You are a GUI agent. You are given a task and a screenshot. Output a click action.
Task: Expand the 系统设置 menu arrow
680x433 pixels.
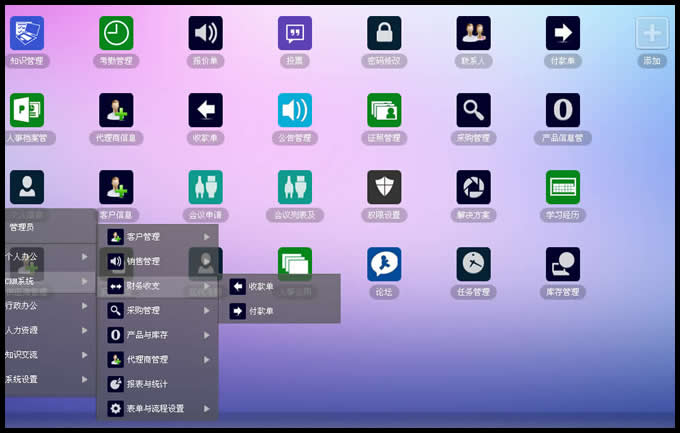pos(85,379)
